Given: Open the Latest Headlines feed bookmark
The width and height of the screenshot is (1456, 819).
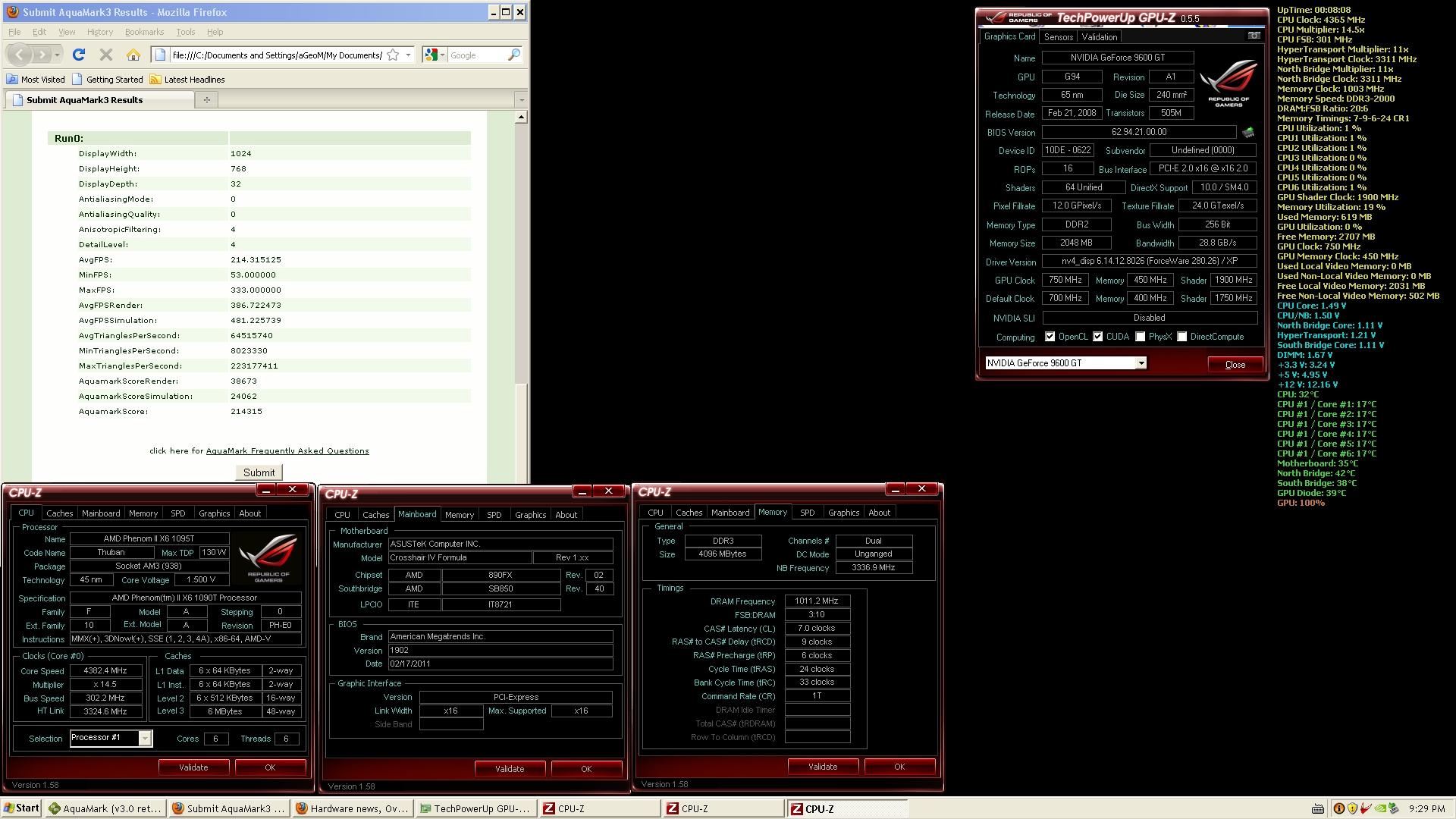Looking at the screenshot, I should [x=187, y=79].
